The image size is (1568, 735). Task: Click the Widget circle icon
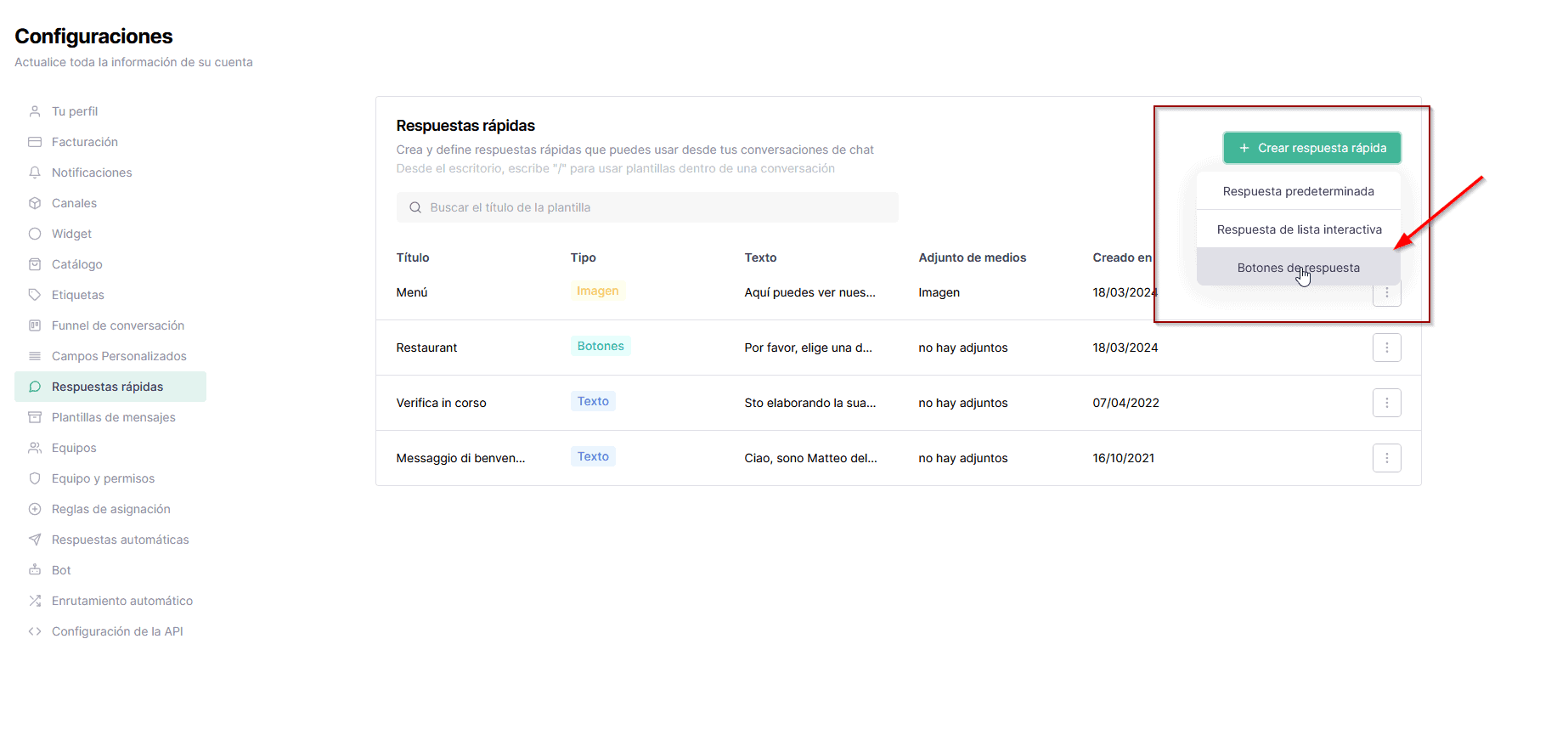coord(35,234)
